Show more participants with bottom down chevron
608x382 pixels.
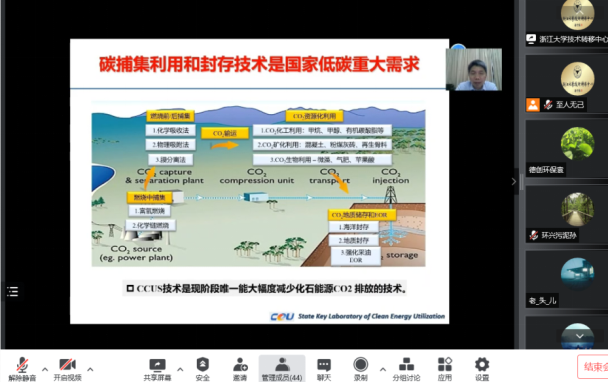tap(579, 336)
